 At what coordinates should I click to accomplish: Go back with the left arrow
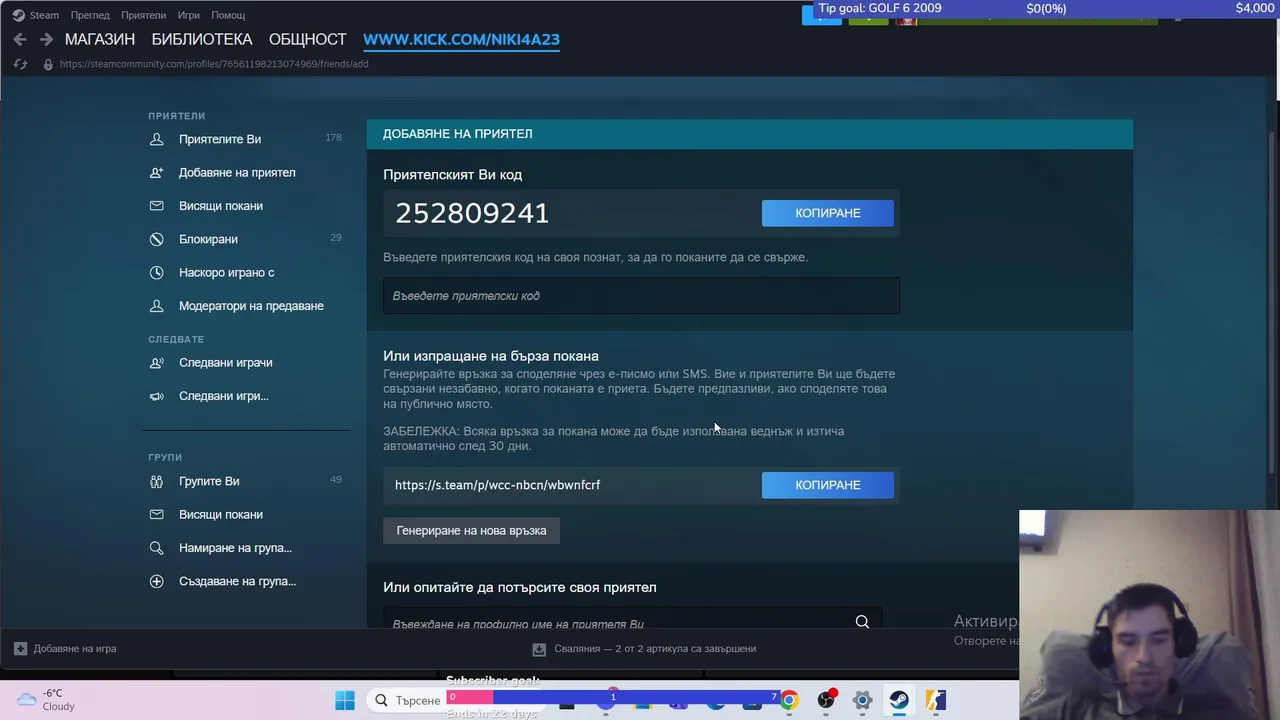coord(20,39)
